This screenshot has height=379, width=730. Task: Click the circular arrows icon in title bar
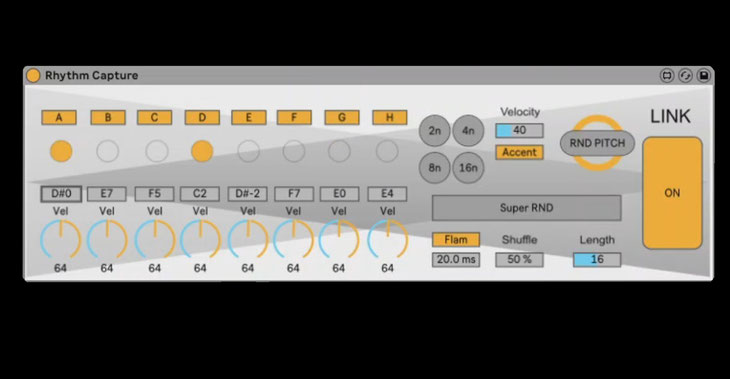tap(685, 75)
